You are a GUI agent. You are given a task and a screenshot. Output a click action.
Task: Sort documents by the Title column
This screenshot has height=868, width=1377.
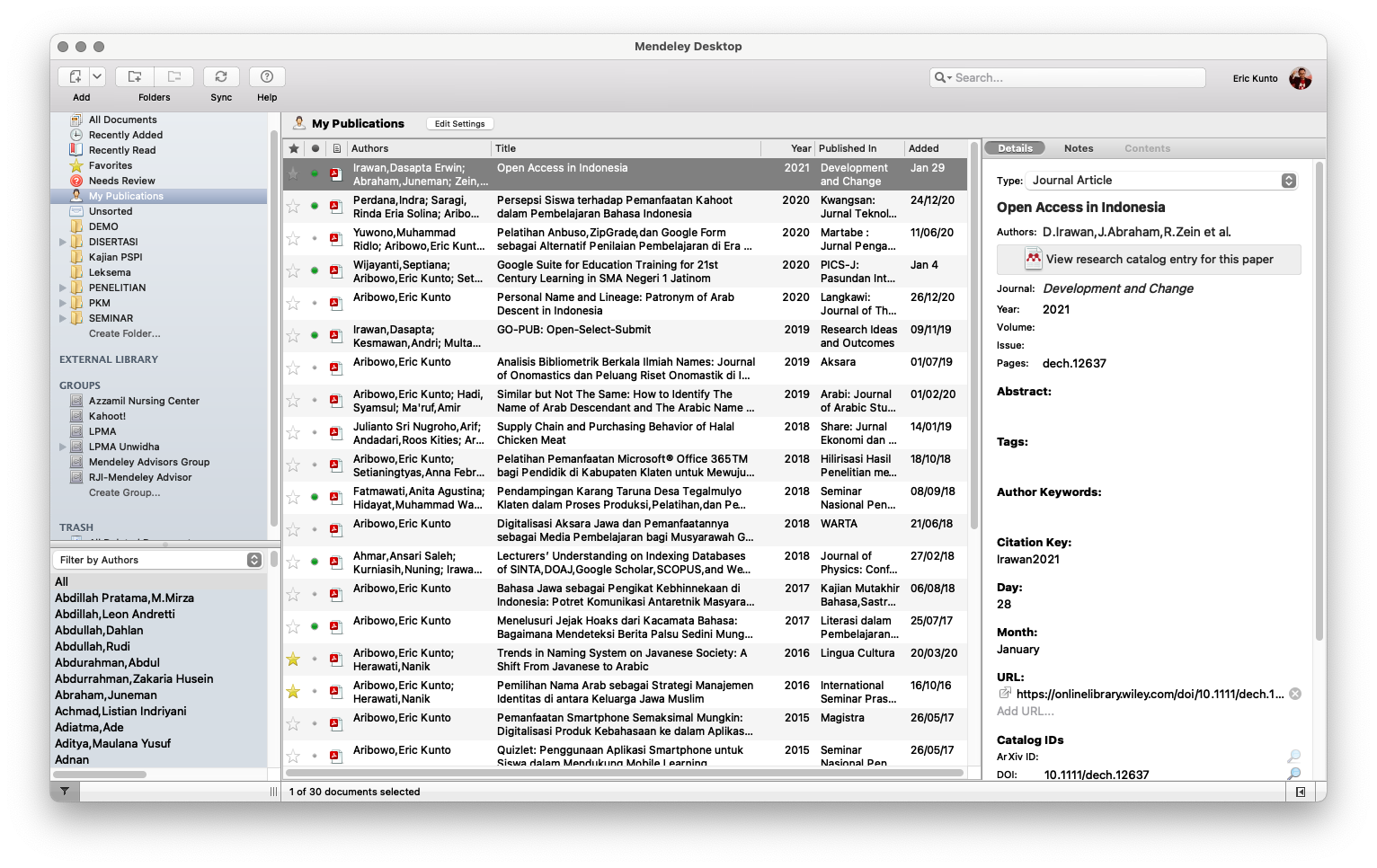(x=626, y=148)
